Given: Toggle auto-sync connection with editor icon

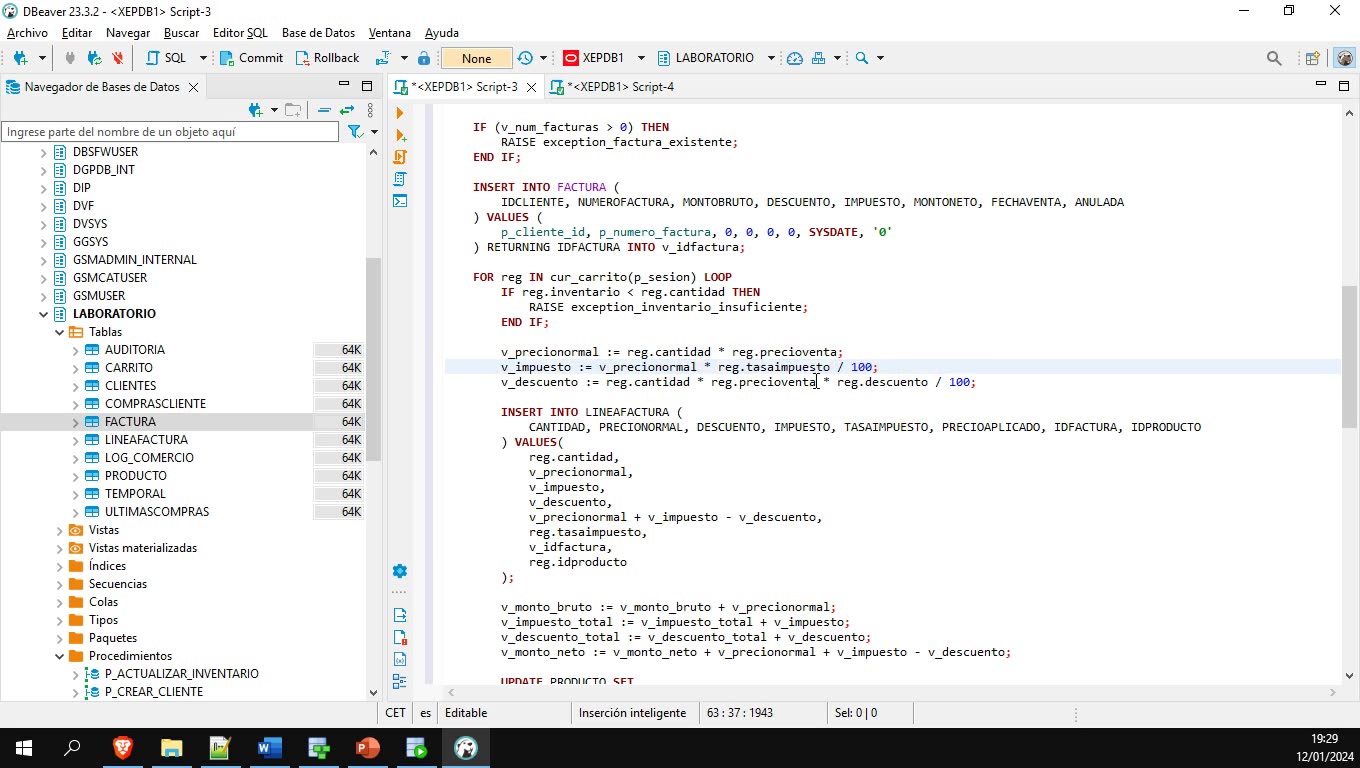Looking at the screenshot, I should [x=347, y=111].
